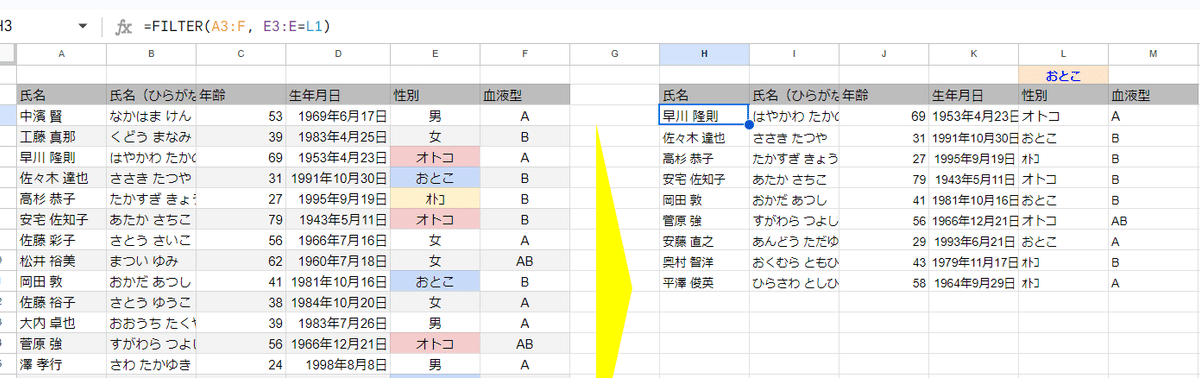This screenshot has height=378, width=1200.
Task: Click birthdate 1983年4月25日
Action: pyautogui.click(x=339, y=137)
